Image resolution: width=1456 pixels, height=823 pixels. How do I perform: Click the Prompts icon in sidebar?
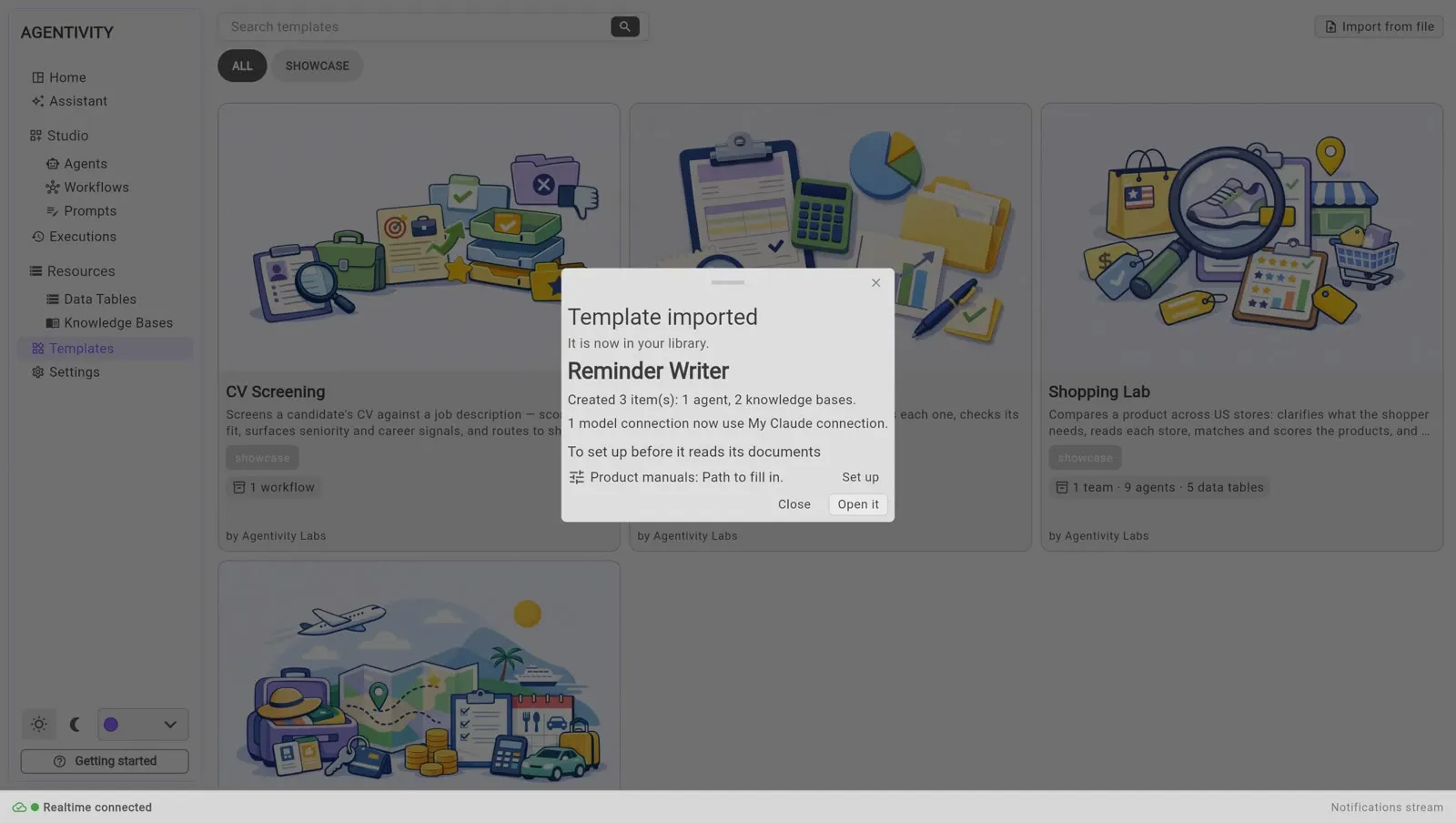point(52,211)
